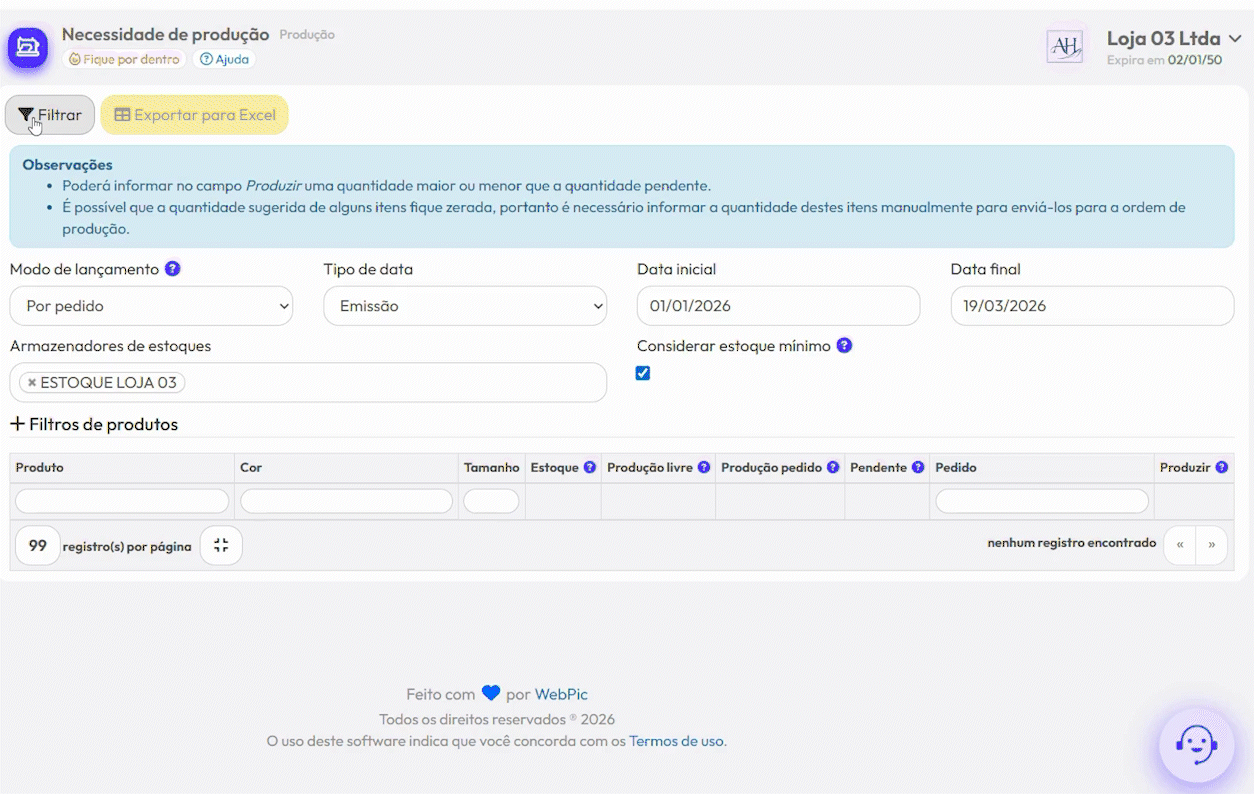Click help icon beside Considerar estoque mínimo
This screenshot has width=1254, height=794.
coord(844,346)
